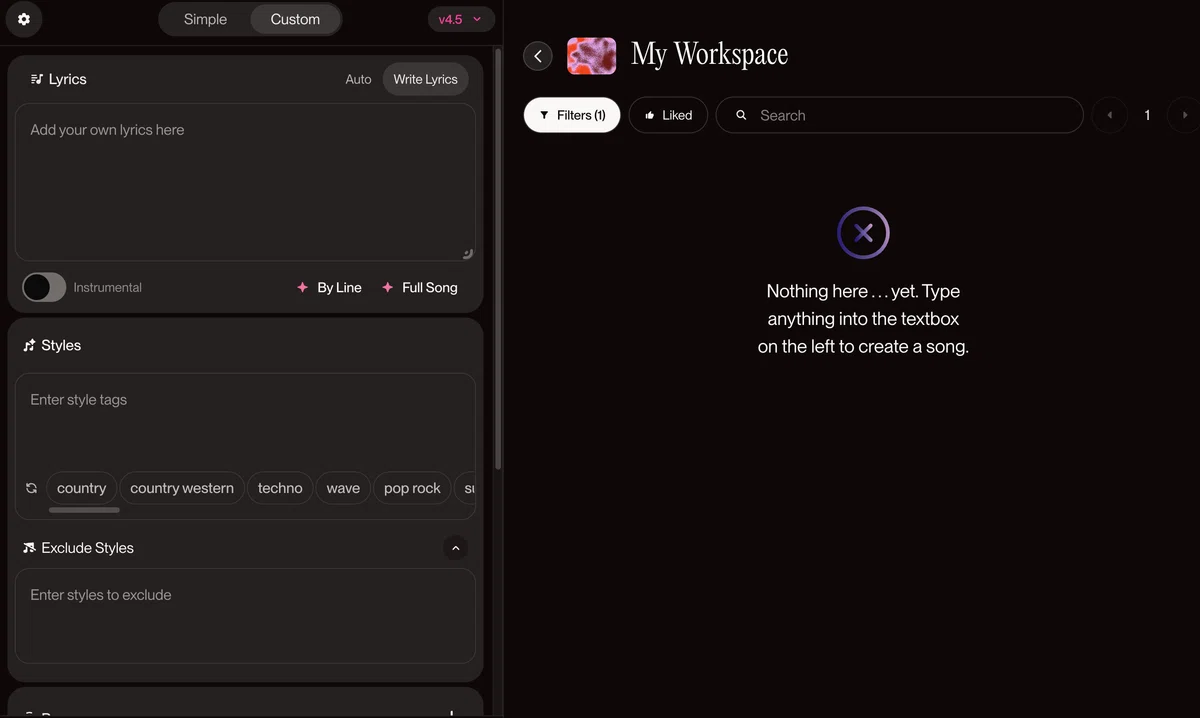Click the Styles section note icon
The width and height of the screenshot is (1200, 718).
pos(29,345)
